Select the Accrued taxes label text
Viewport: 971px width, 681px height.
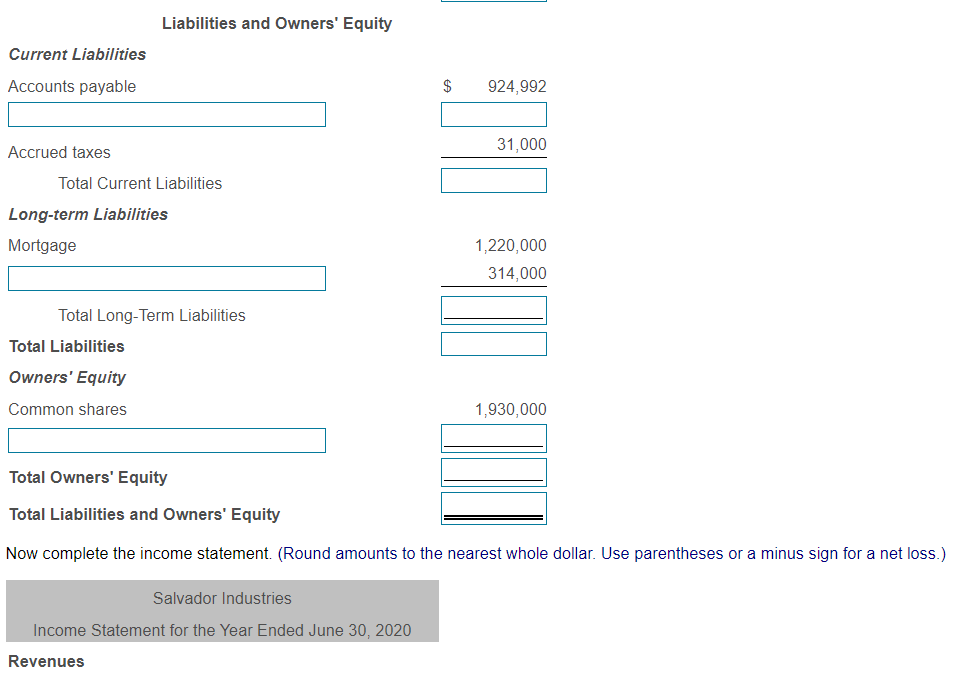tap(58, 152)
